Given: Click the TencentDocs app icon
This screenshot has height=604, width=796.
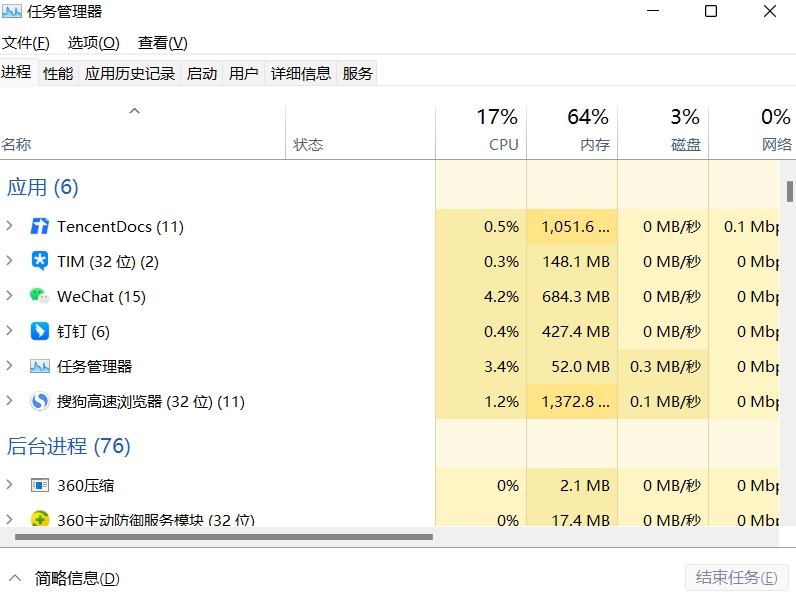Looking at the screenshot, I should click(x=39, y=227).
